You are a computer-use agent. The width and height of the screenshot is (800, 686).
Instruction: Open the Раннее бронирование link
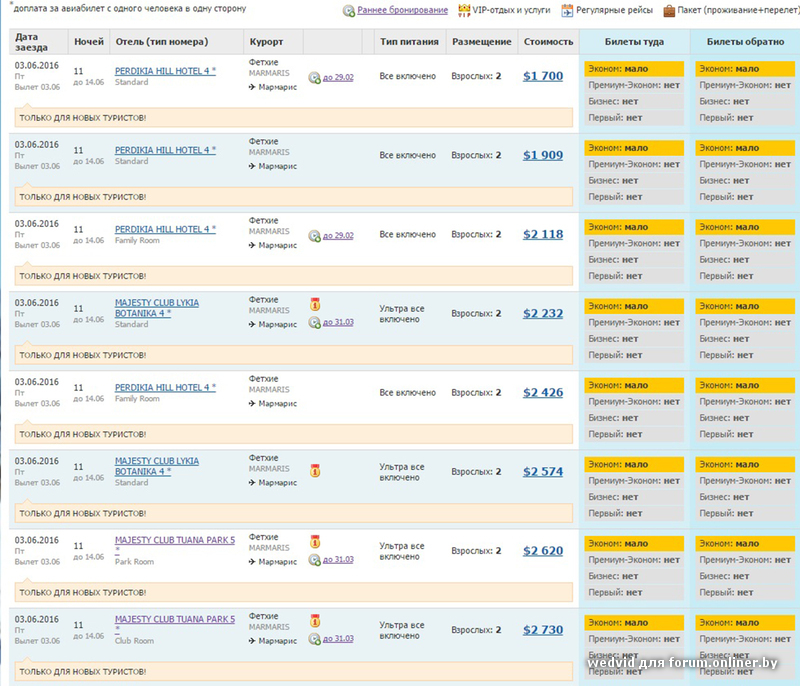tap(403, 10)
